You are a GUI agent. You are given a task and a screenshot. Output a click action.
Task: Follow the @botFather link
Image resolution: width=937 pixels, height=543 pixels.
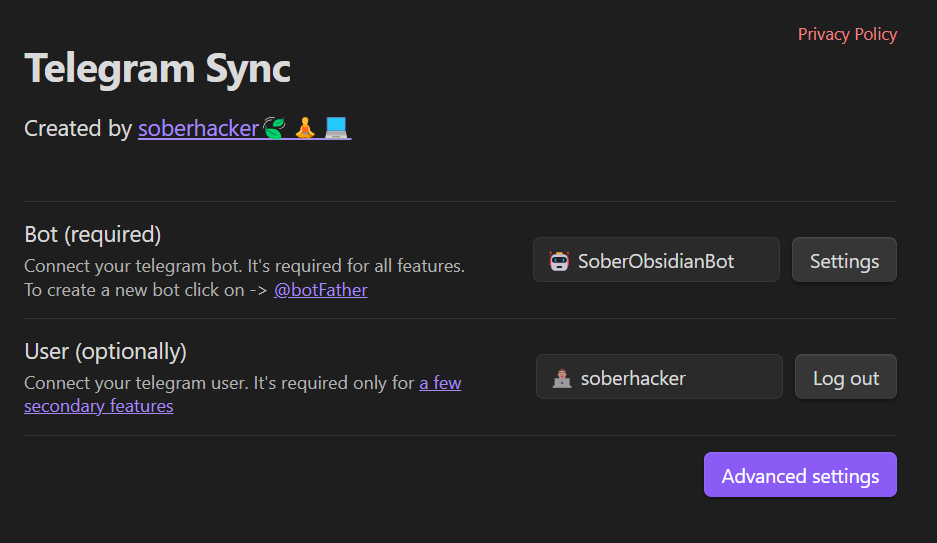pyautogui.click(x=320, y=290)
